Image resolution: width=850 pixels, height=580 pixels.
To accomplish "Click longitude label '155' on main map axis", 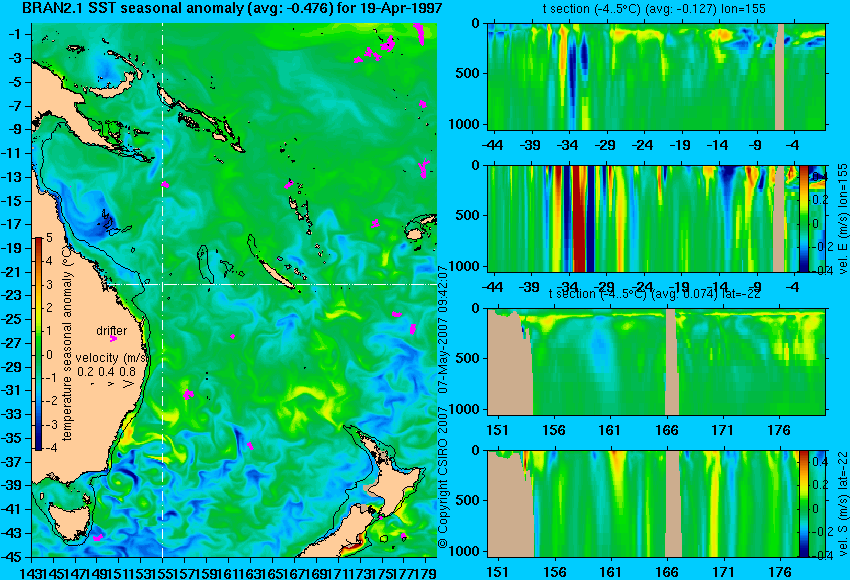I will click(x=163, y=572).
